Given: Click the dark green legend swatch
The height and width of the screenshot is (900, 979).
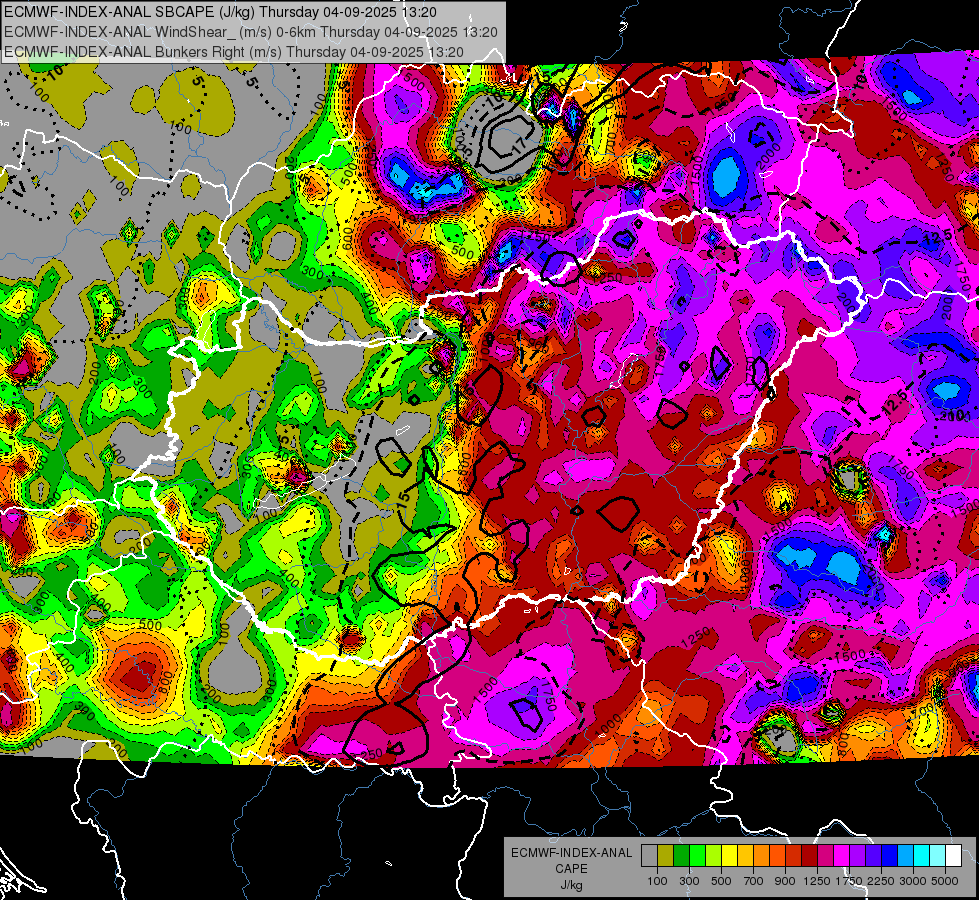Looking at the screenshot, I should (x=681, y=856).
